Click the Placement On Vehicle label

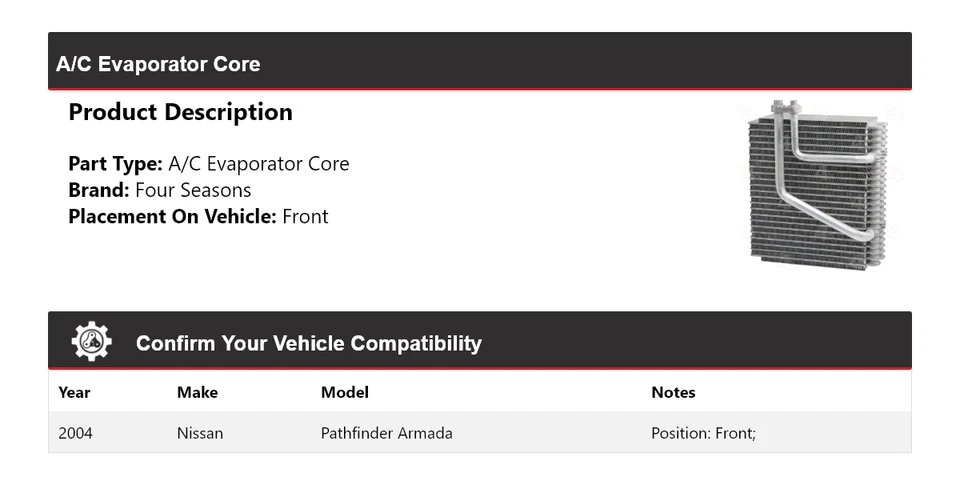[172, 216]
